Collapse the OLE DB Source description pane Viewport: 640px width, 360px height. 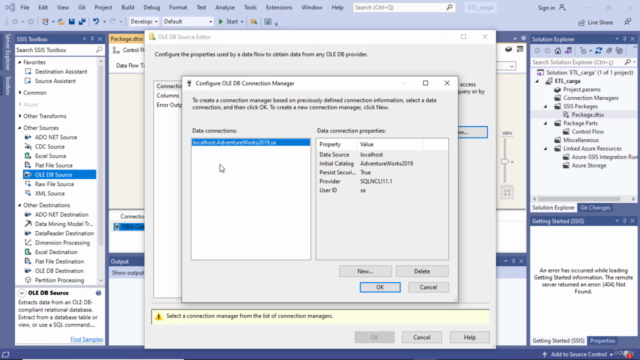pos(22,293)
